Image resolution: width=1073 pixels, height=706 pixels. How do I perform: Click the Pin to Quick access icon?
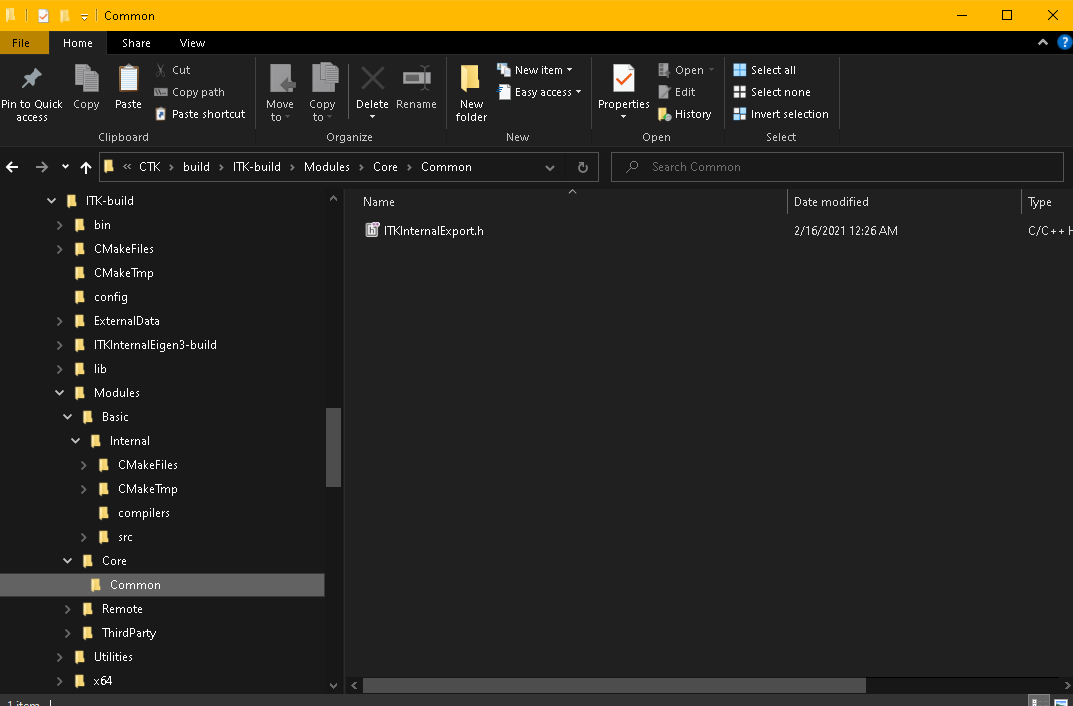pyautogui.click(x=31, y=79)
